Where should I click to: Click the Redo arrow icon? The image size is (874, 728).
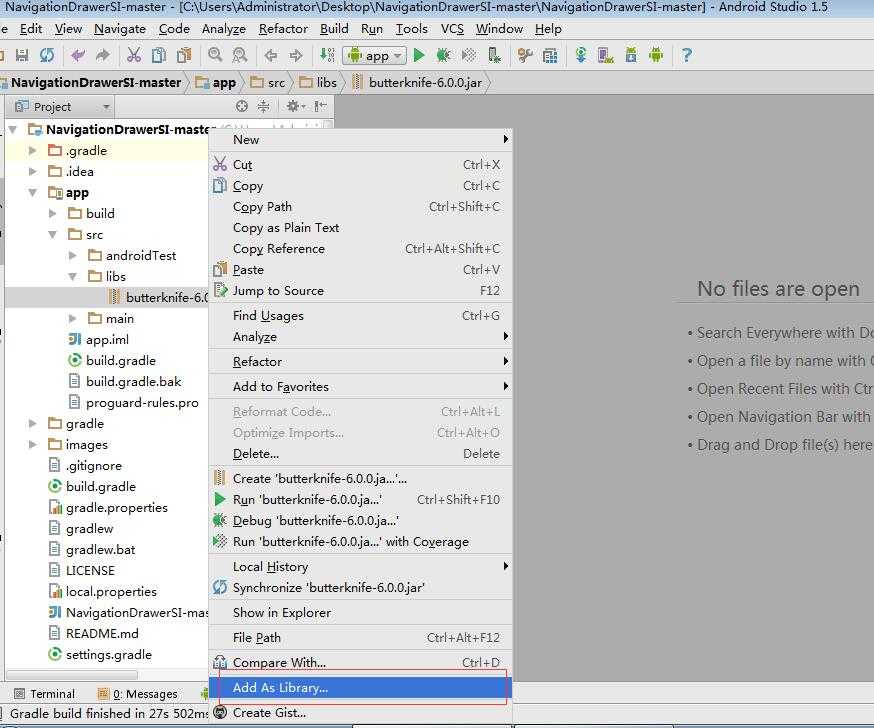103,55
